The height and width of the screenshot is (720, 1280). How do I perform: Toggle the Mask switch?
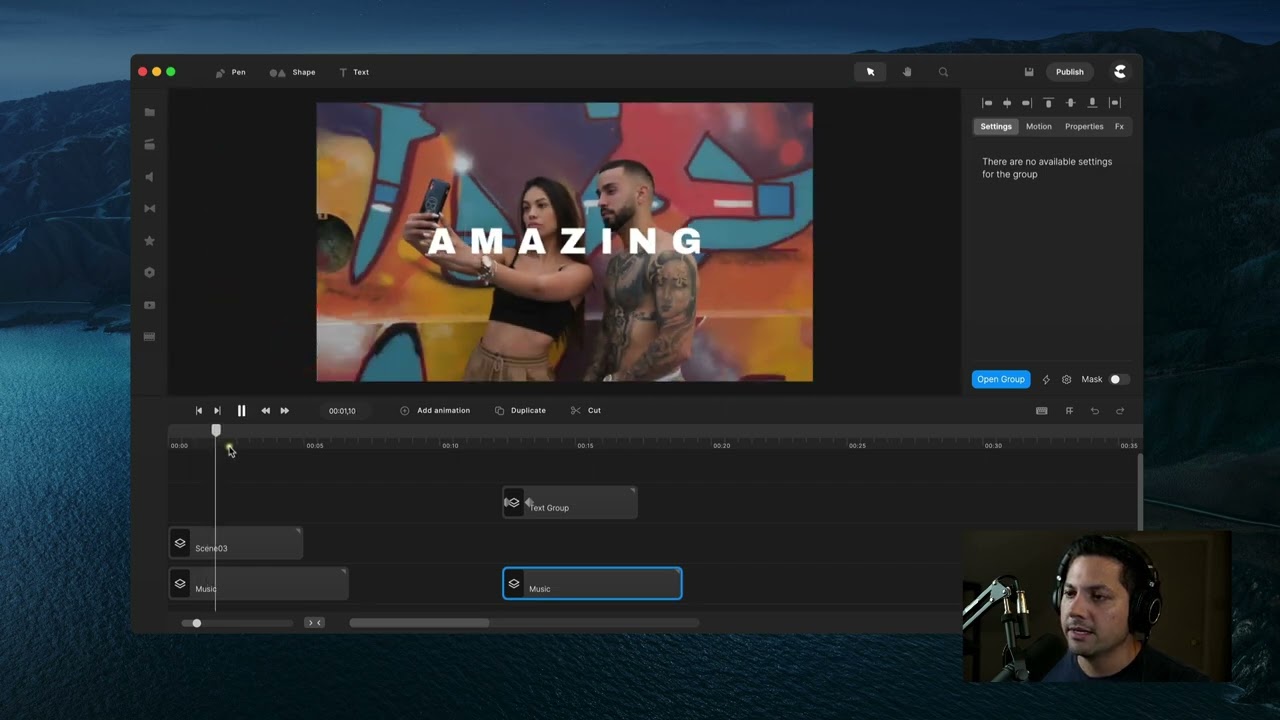point(1119,380)
